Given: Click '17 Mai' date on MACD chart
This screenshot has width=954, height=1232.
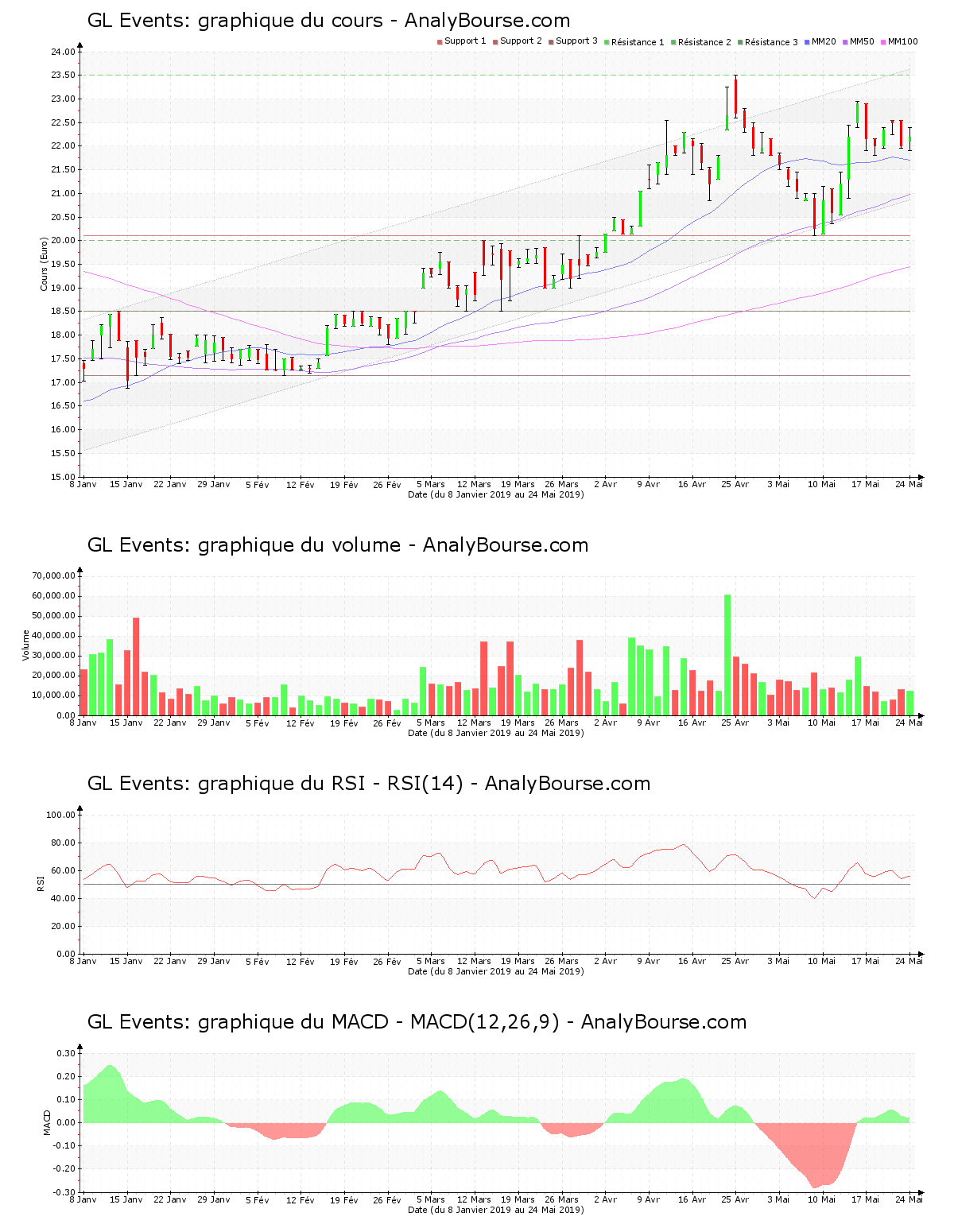Looking at the screenshot, I should tap(866, 1199).
